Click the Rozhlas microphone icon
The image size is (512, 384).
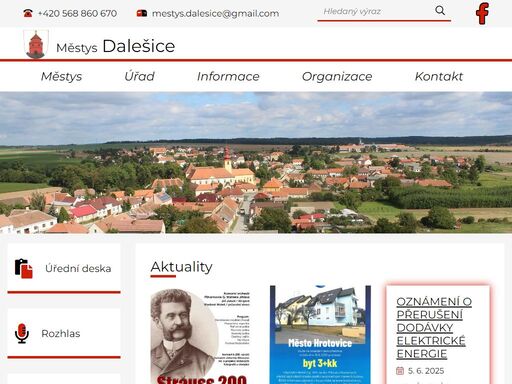pyautogui.click(x=22, y=333)
